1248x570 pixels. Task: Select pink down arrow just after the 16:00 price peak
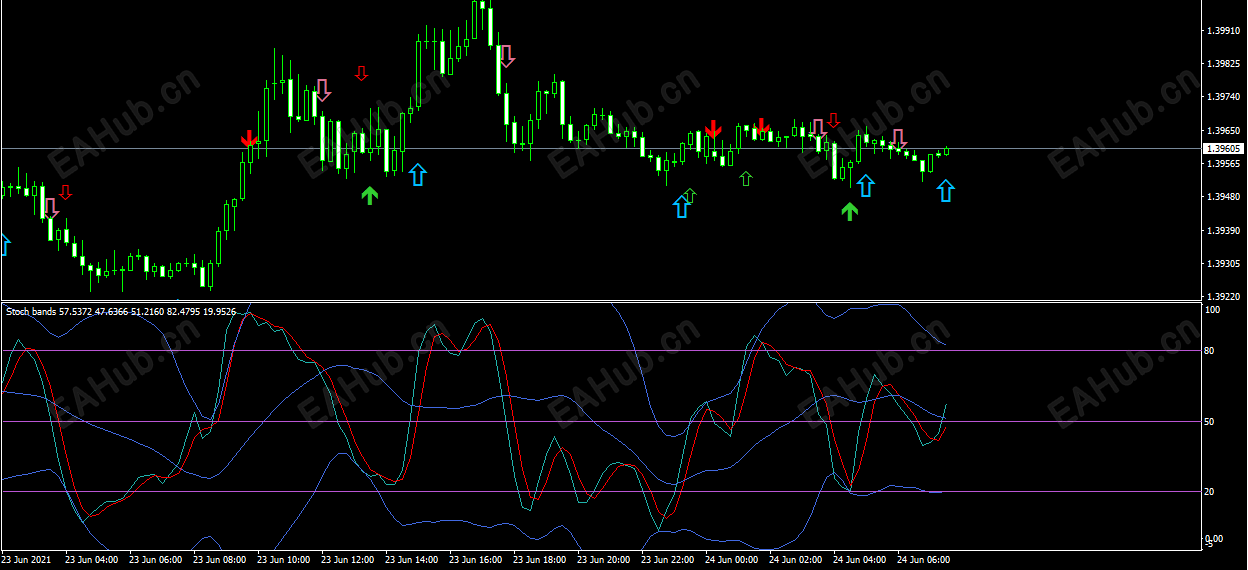pos(507,56)
